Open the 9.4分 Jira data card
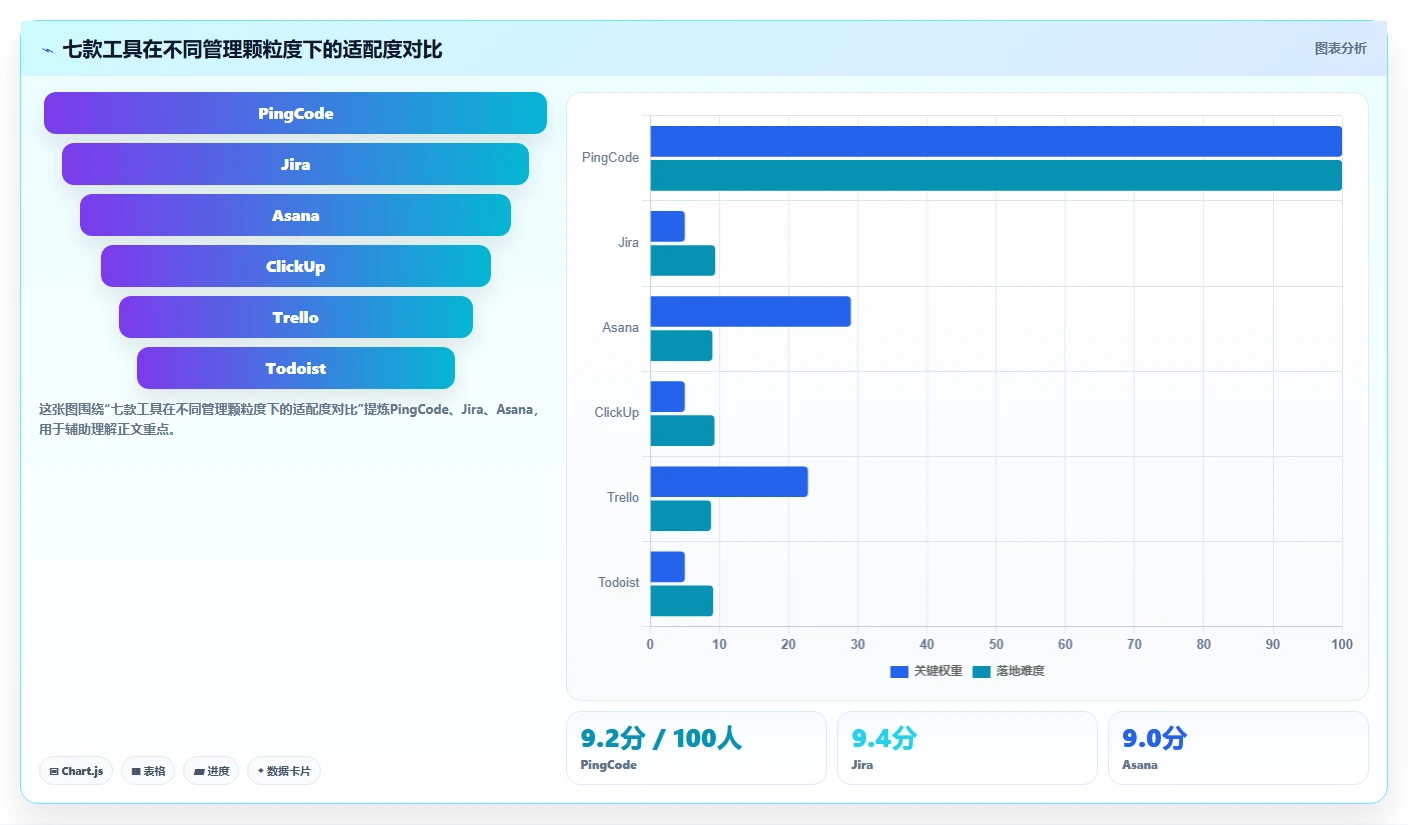The width and height of the screenshot is (1408, 825). click(967, 748)
